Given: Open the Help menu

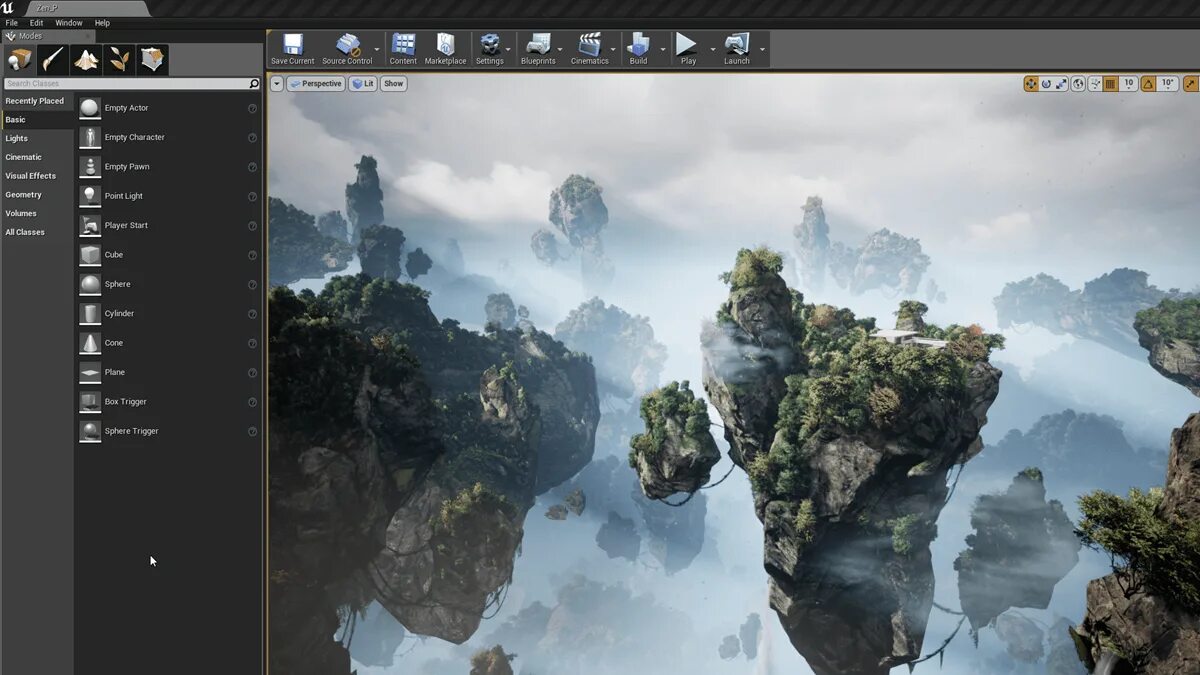Looking at the screenshot, I should point(102,22).
